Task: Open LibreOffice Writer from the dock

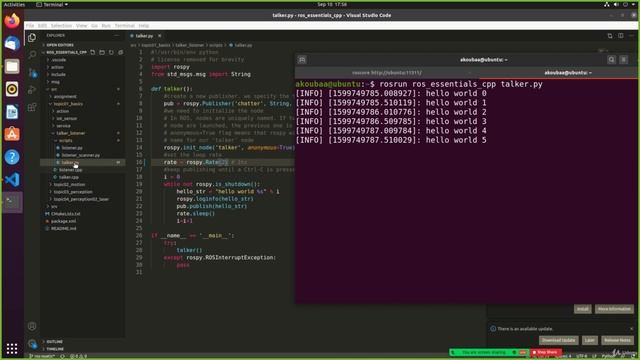Action: [x=12, y=112]
